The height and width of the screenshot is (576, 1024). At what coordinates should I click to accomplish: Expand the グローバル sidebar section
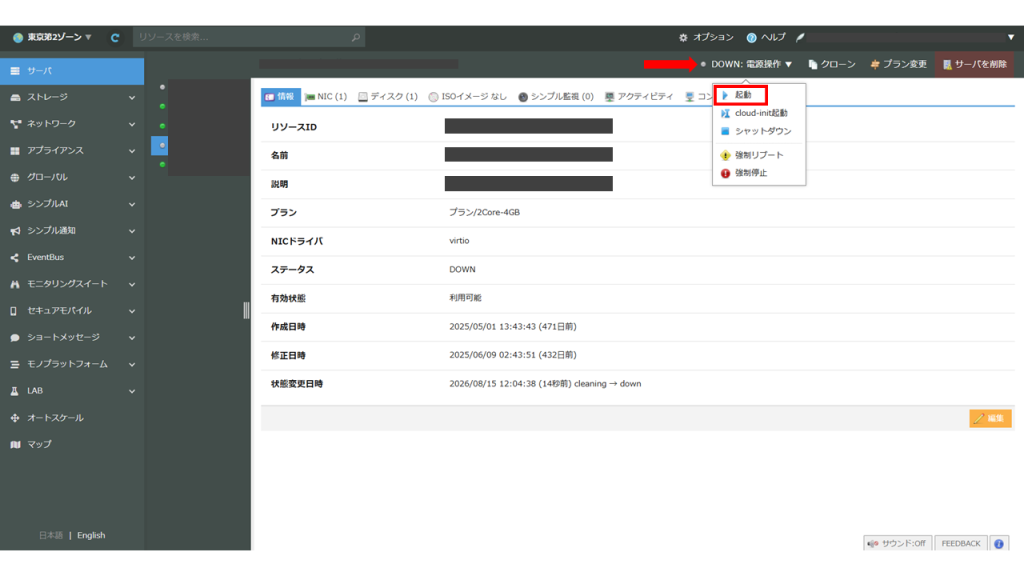(72, 178)
